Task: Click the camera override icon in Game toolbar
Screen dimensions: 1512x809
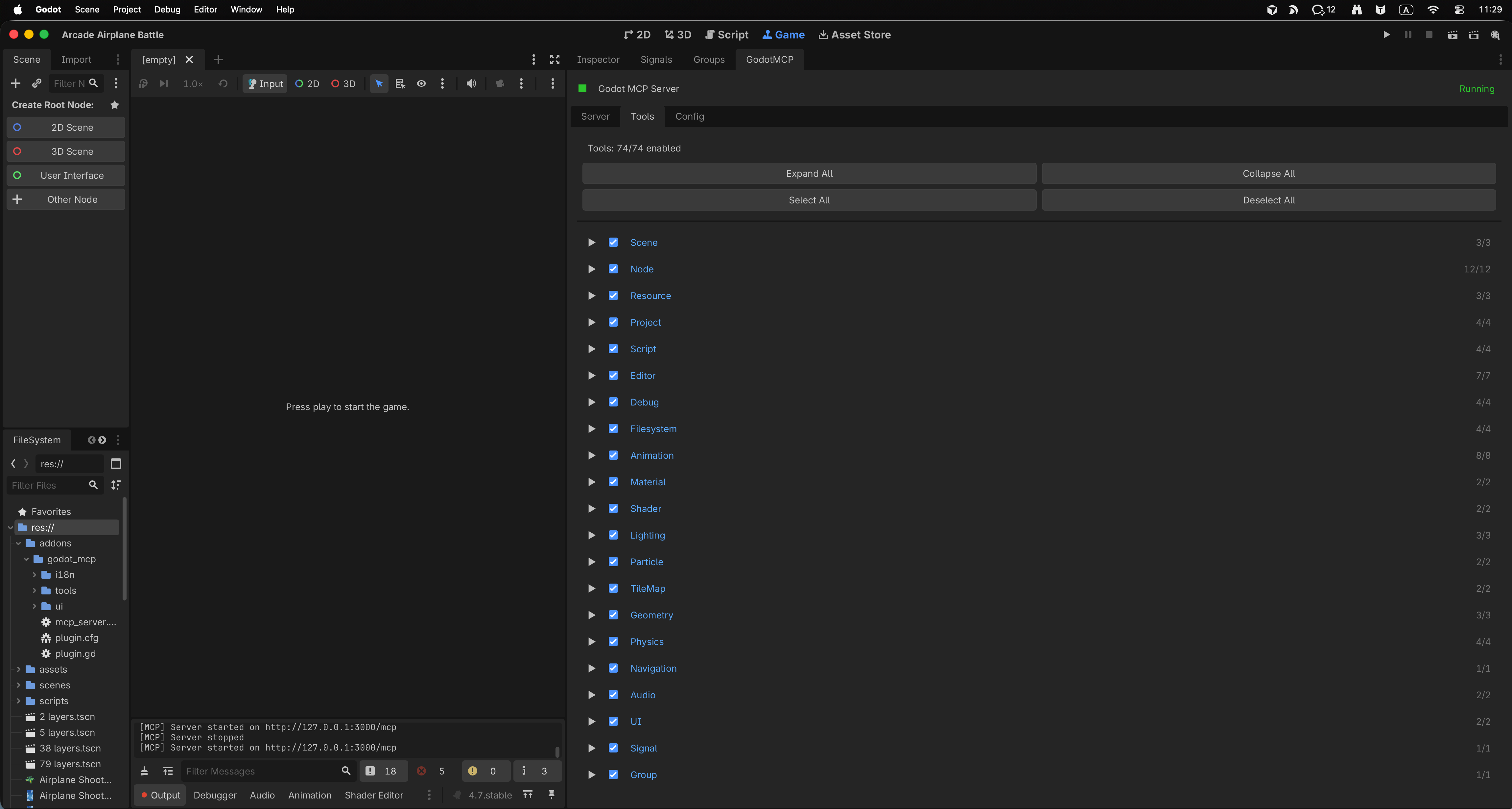Action: click(x=500, y=83)
